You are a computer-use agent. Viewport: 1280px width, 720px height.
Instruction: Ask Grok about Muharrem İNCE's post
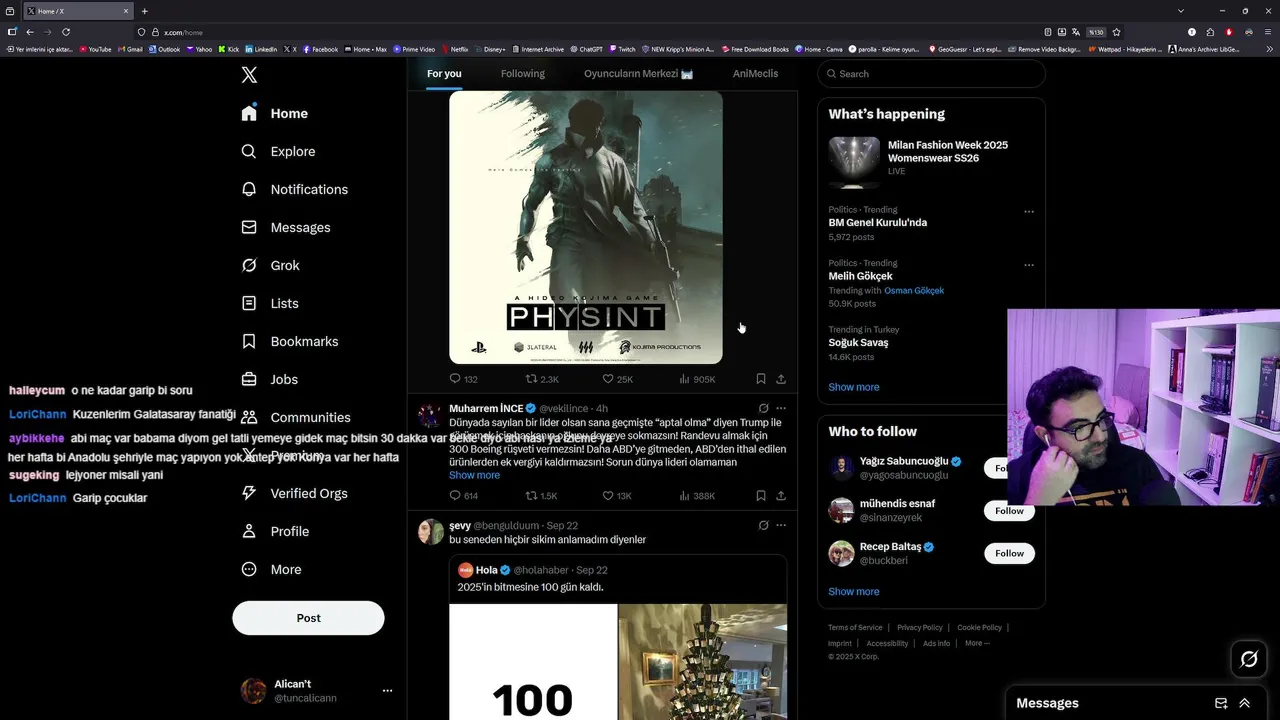pos(763,408)
